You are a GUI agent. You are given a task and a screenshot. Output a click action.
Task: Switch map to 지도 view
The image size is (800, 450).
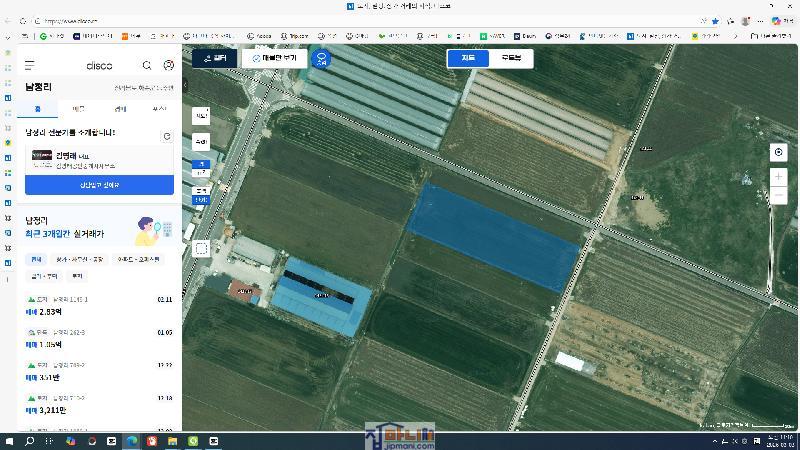[468, 59]
